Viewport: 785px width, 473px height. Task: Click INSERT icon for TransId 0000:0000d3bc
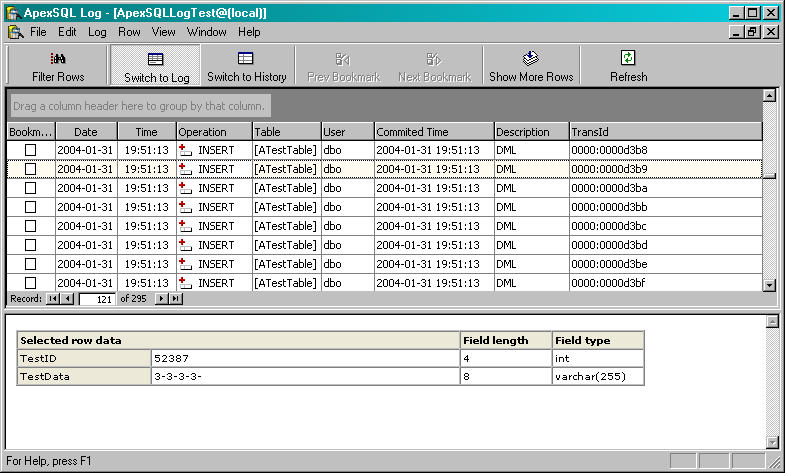coord(185,226)
